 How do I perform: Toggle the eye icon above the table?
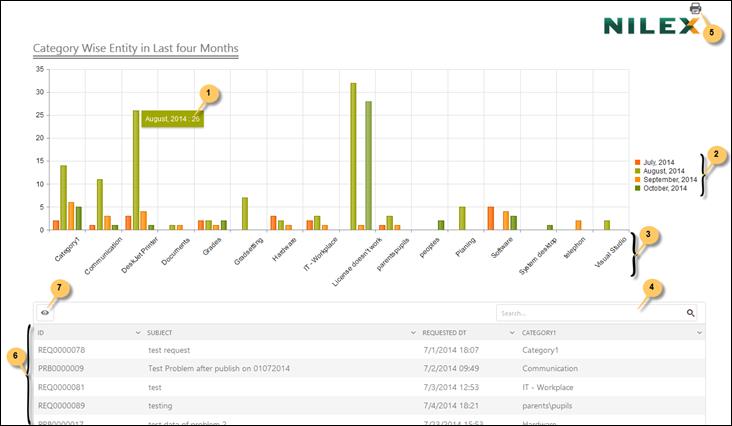click(45, 313)
